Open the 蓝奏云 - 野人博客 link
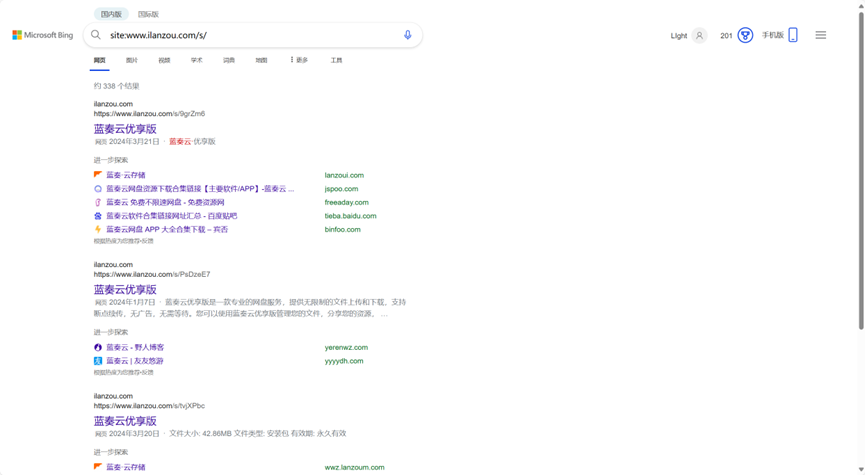This screenshot has width=865, height=475. click(x=135, y=348)
